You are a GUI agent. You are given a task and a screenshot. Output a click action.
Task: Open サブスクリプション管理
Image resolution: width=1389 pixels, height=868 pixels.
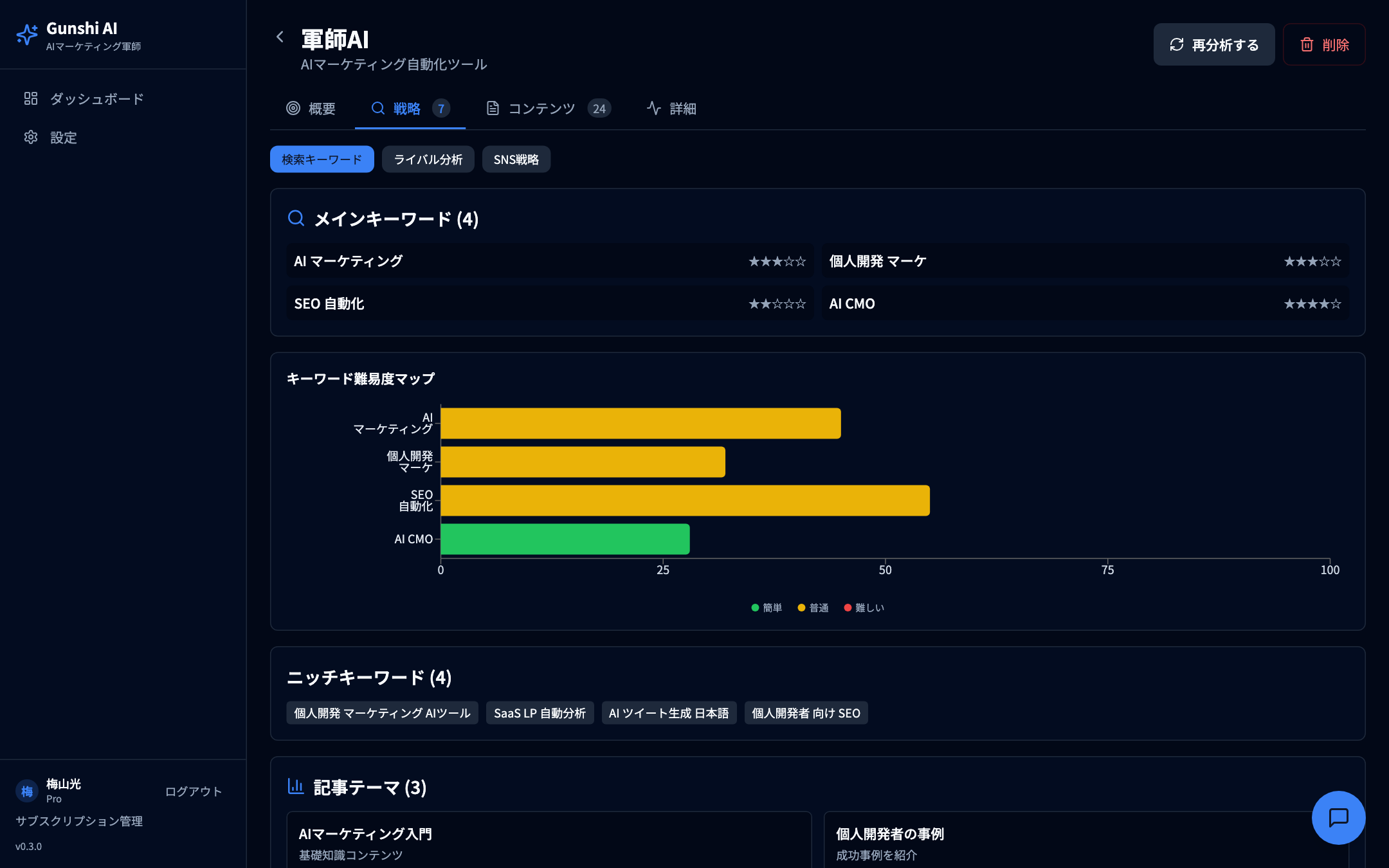point(79,820)
